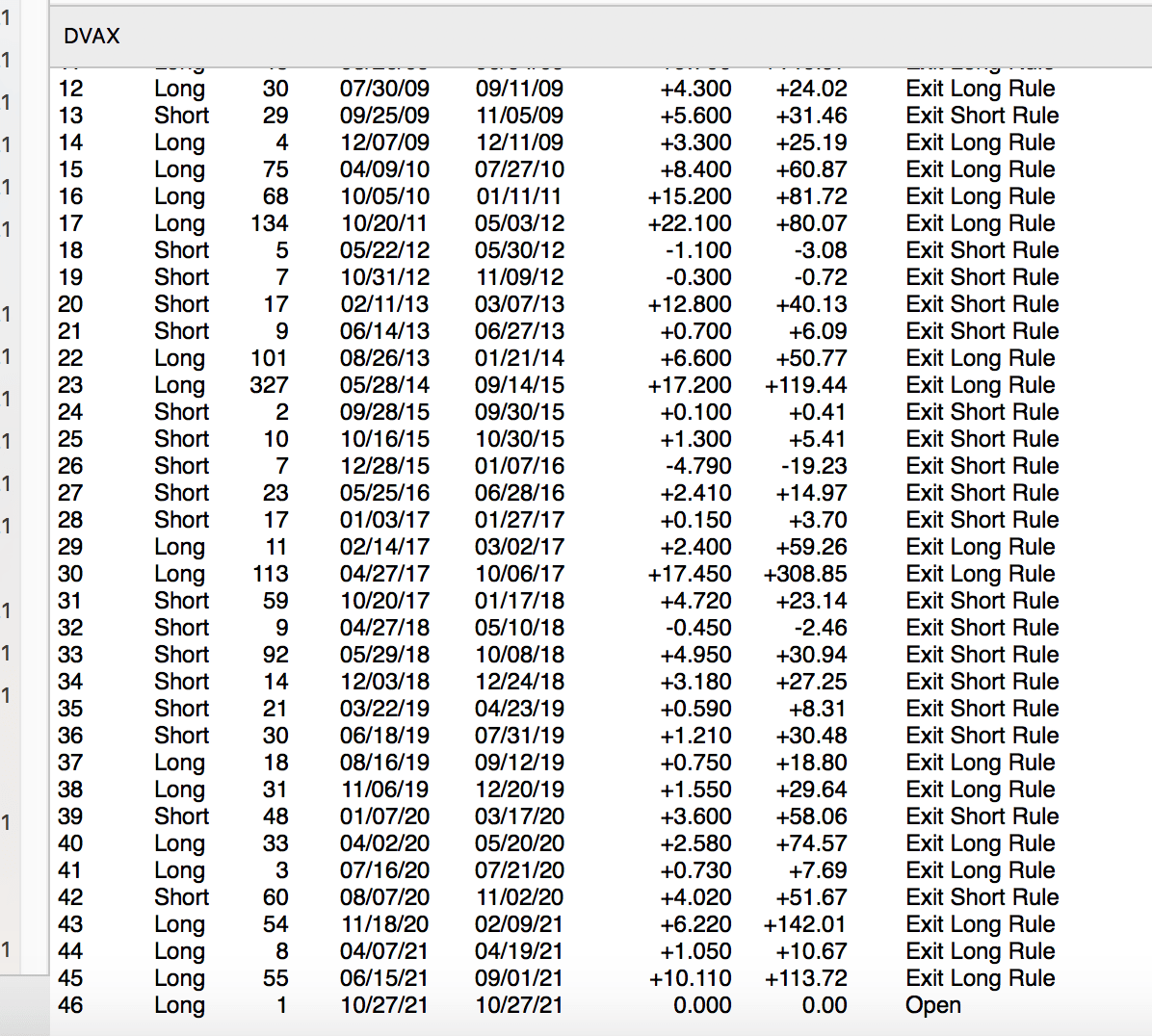Select exit date 05/20/20
Image resolution: width=1152 pixels, height=1036 pixels.
tap(519, 843)
